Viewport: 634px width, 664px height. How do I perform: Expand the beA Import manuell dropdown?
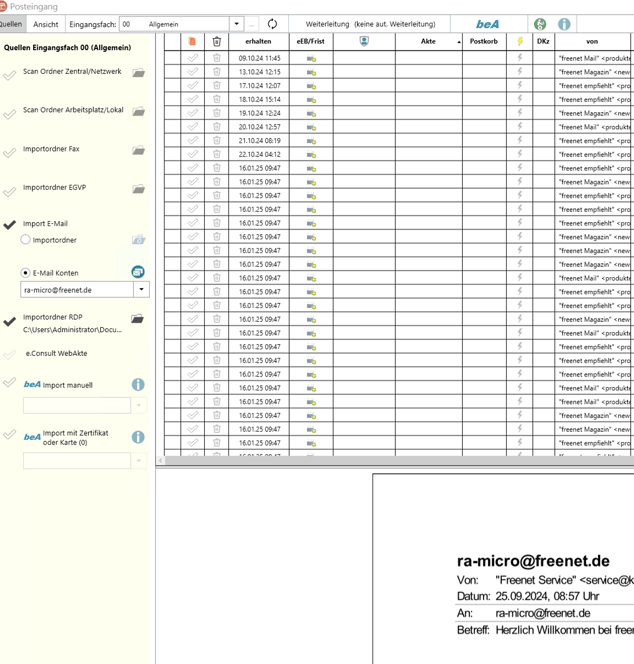click(138, 405)
